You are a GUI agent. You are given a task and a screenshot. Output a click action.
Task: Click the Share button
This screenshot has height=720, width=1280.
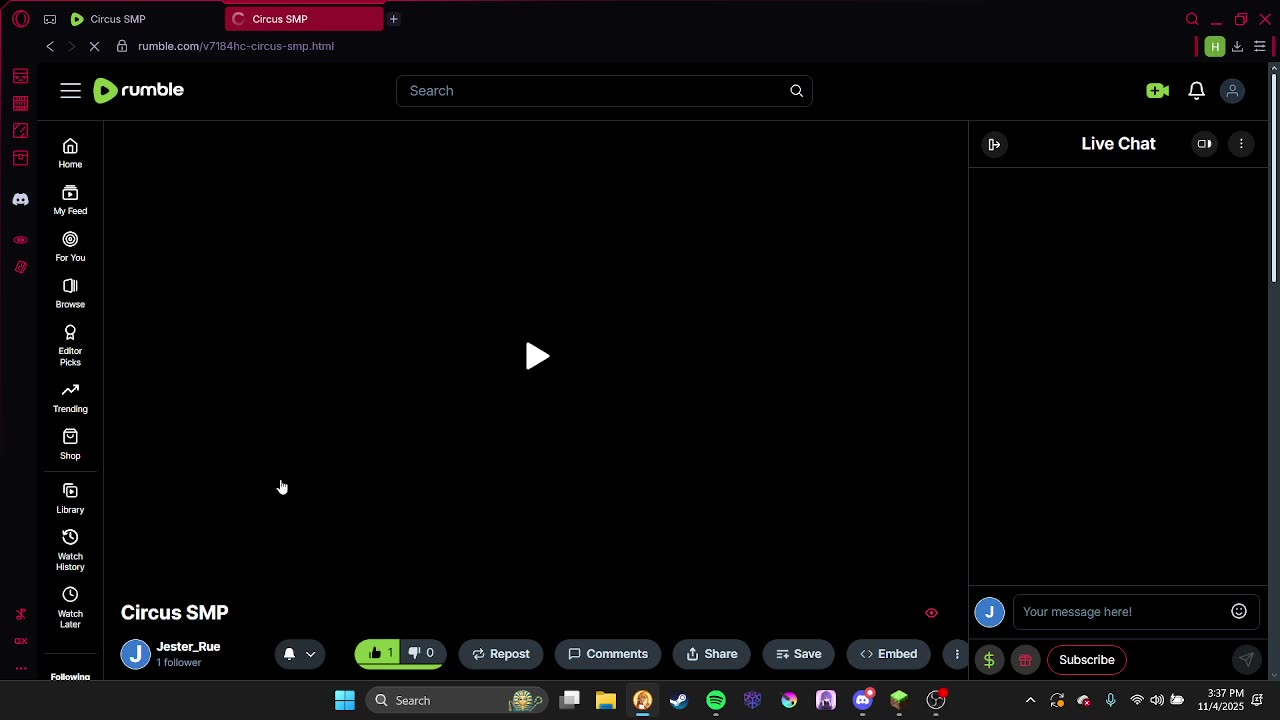pyautogui.click(x=712, y=654)
